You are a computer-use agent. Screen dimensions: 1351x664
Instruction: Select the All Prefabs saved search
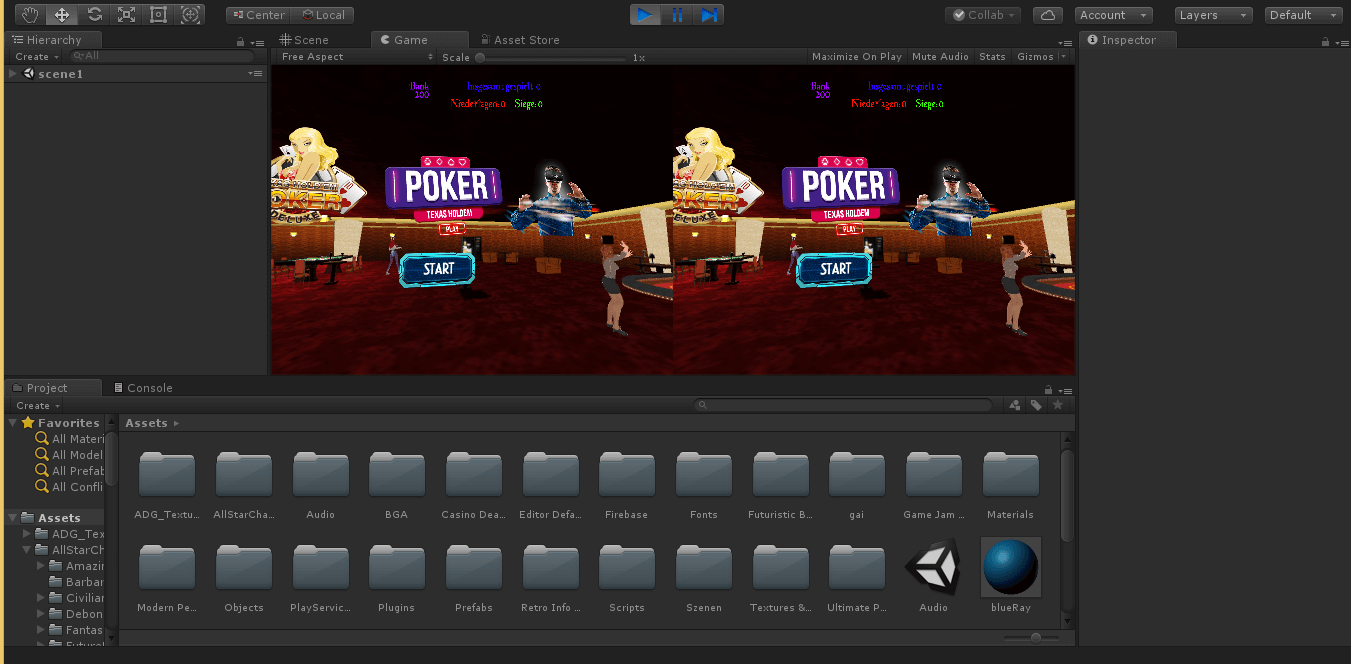click(x=70, y=471)
